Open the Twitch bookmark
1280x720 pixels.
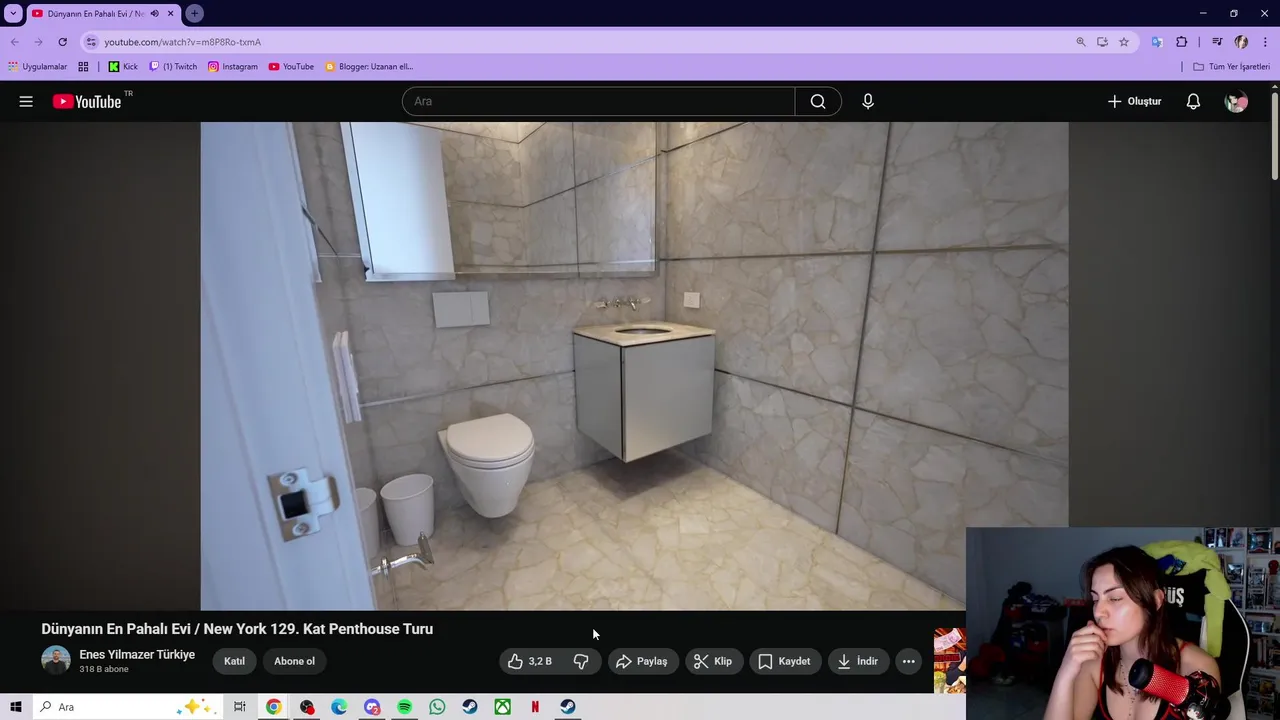click(173, 67)
